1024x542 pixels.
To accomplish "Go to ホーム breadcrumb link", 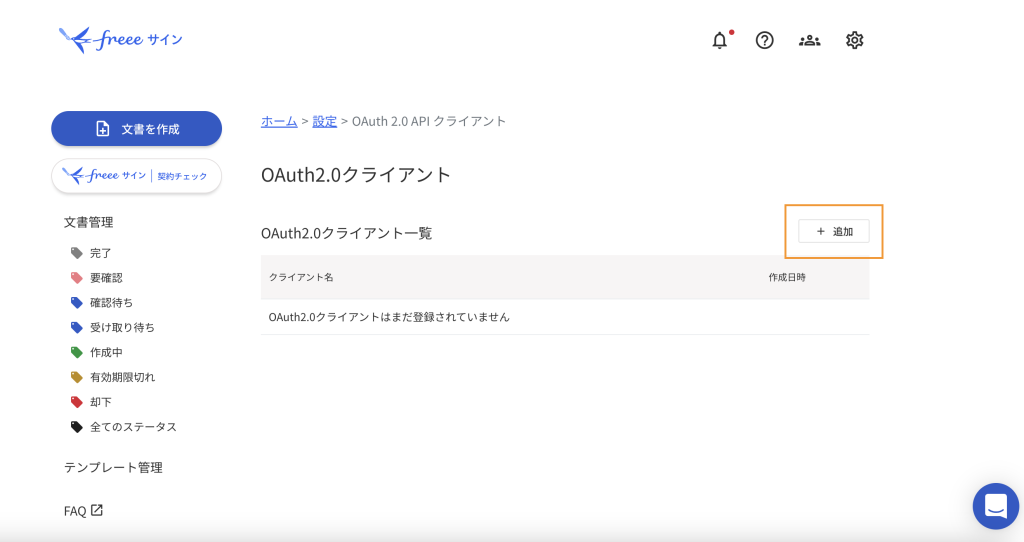I will point(279,121).
